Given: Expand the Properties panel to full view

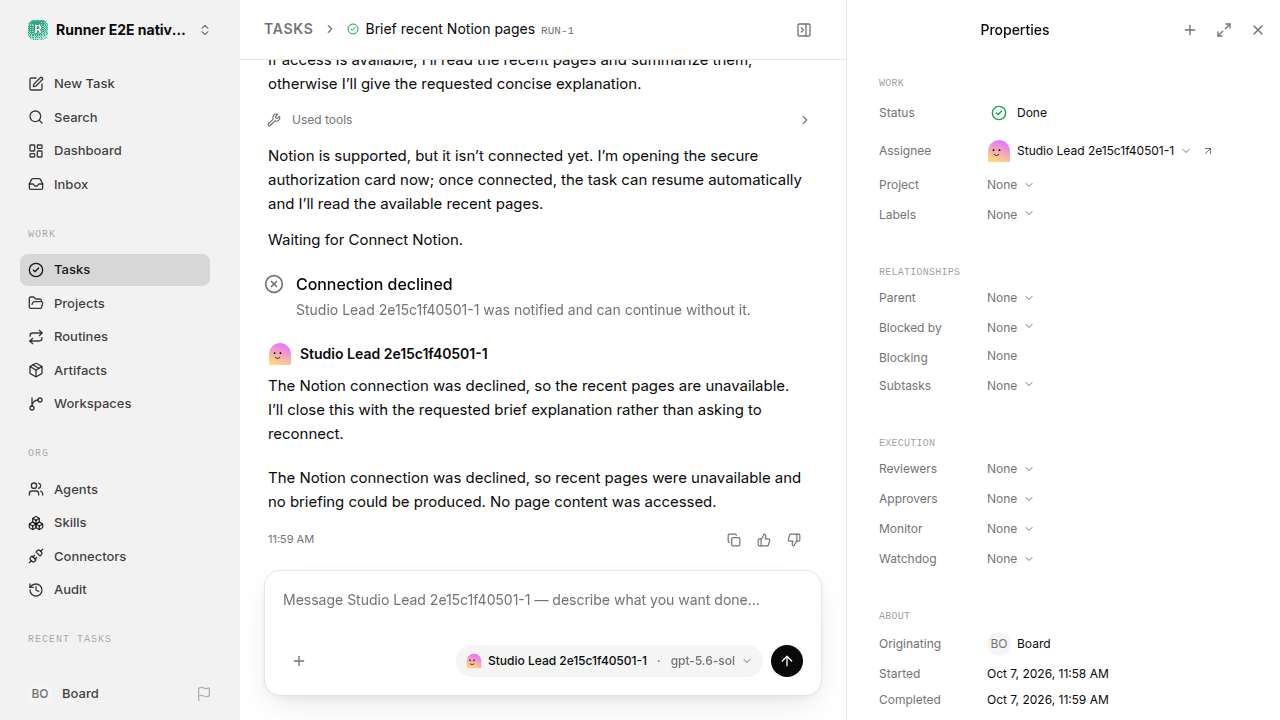Looking at the screenshot, I should pos(1224,30).
